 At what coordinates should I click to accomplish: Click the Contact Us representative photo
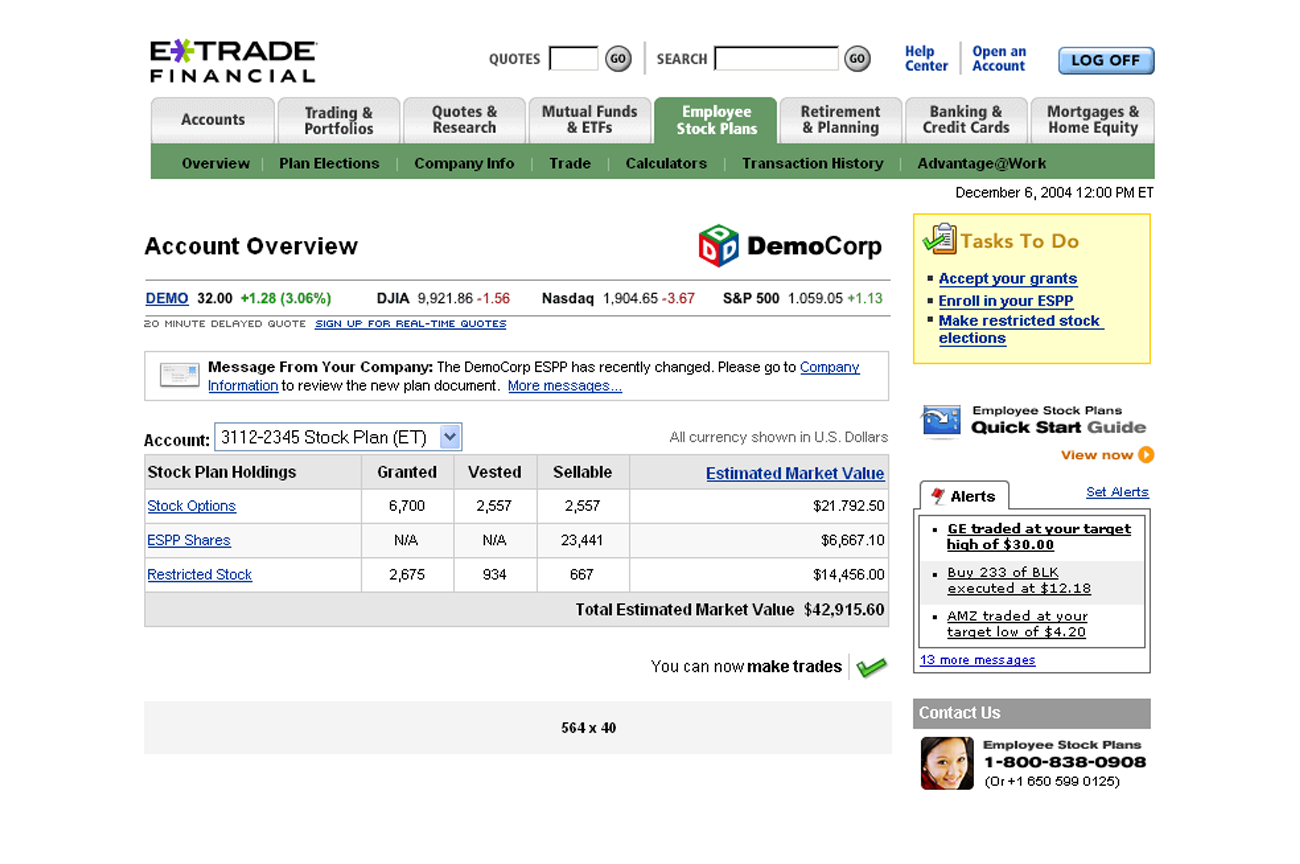(x=947, y=763)
